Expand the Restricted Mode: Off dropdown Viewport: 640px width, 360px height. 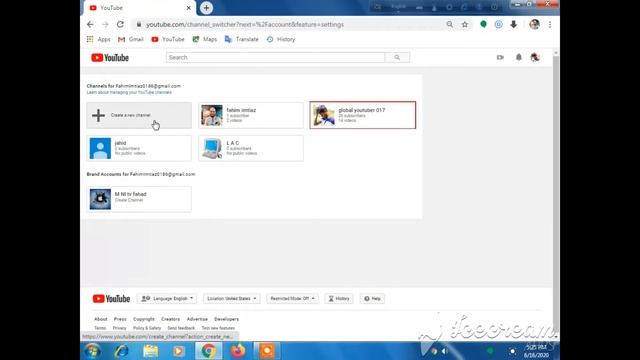pyautogui.click(x=292, y=298)
